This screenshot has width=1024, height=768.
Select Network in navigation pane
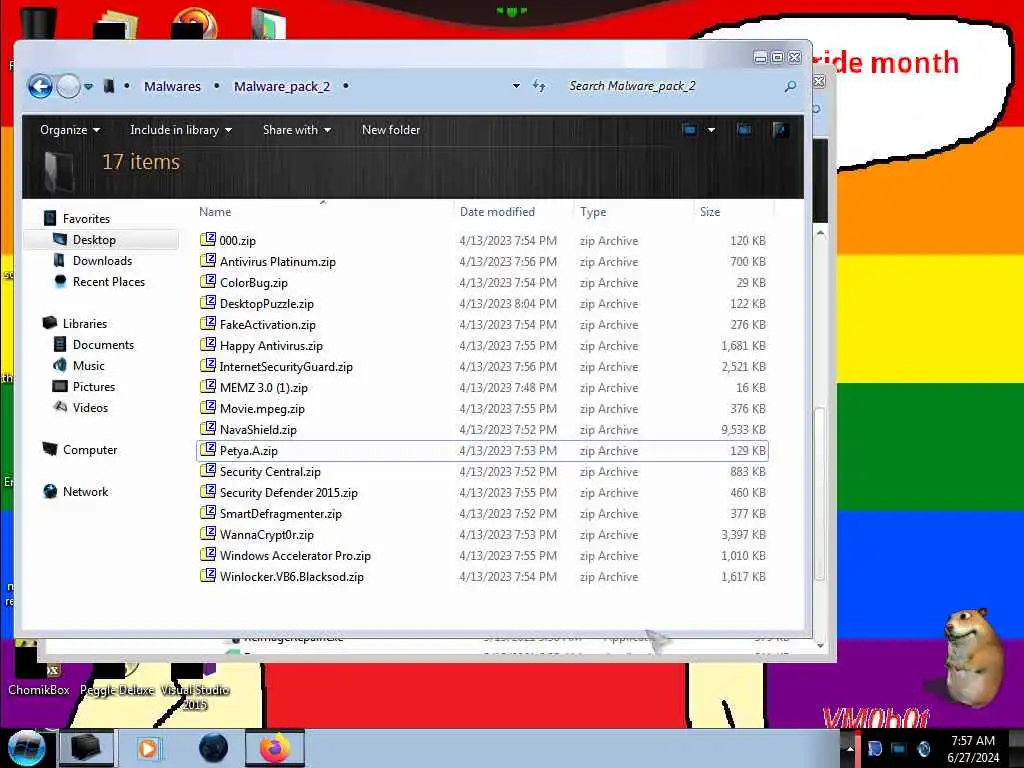pyautogui.click(x=85, y=491)
